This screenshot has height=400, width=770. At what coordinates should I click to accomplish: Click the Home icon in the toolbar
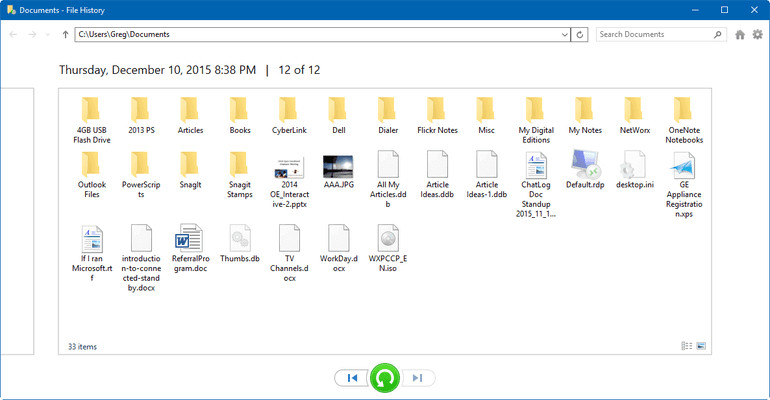pos(740,34)
